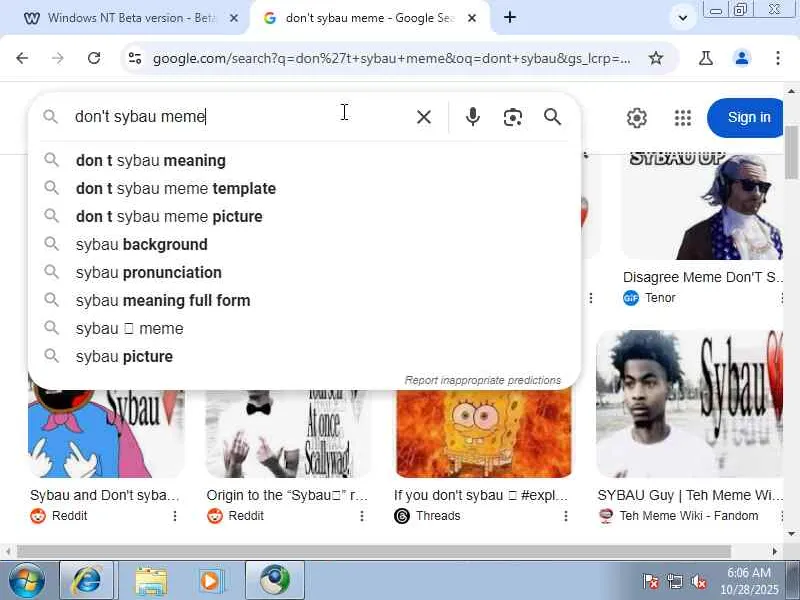800x600 pixels.
Task: Click the network icon in system tray
Action: (x=674, y=582)
